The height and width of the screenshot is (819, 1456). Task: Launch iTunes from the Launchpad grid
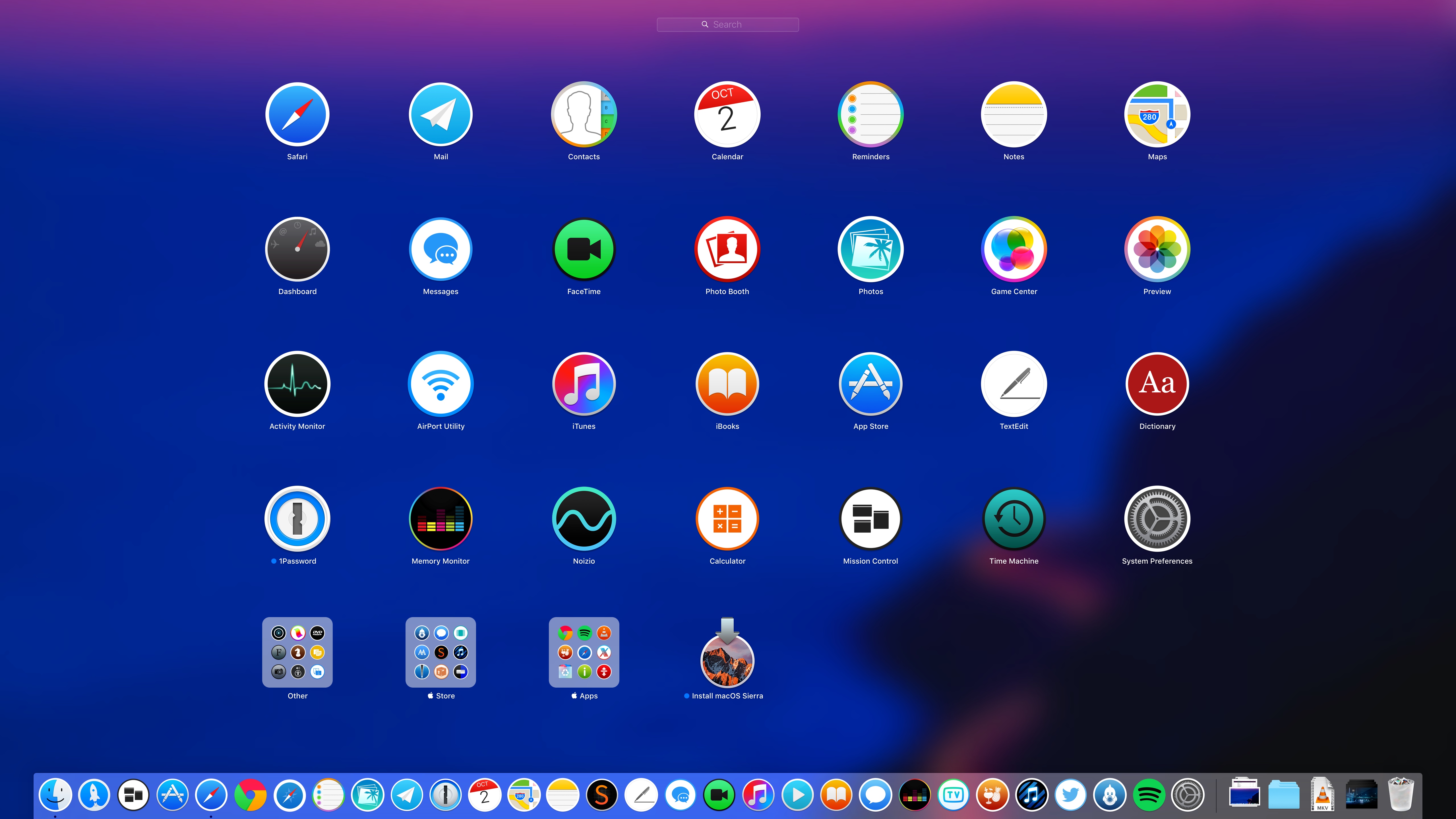[584, 384]
